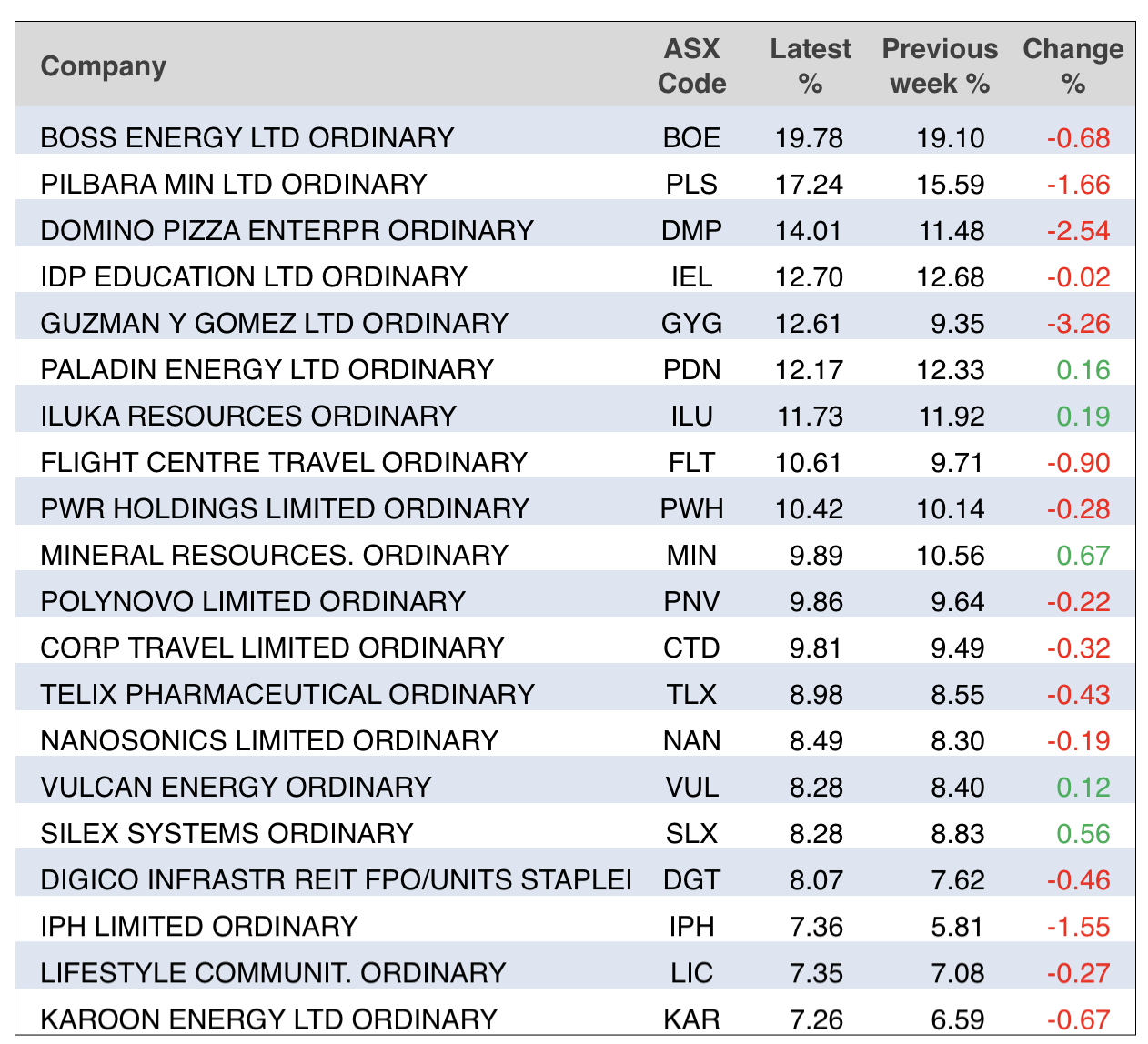Click the ASX Code column header
This screenshot has height=1044, width=1148.
click(691, 66)
